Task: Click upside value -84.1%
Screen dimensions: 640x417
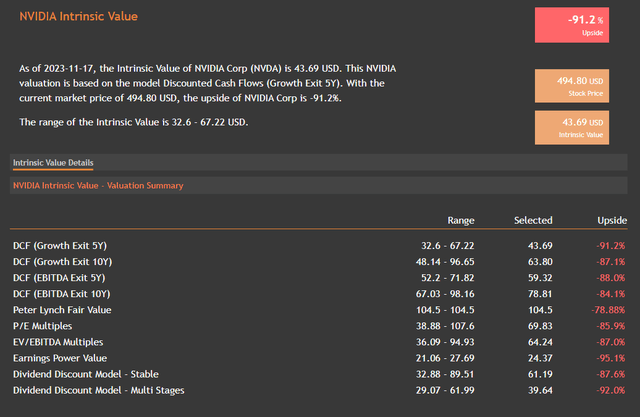Action: click(611, 294)
